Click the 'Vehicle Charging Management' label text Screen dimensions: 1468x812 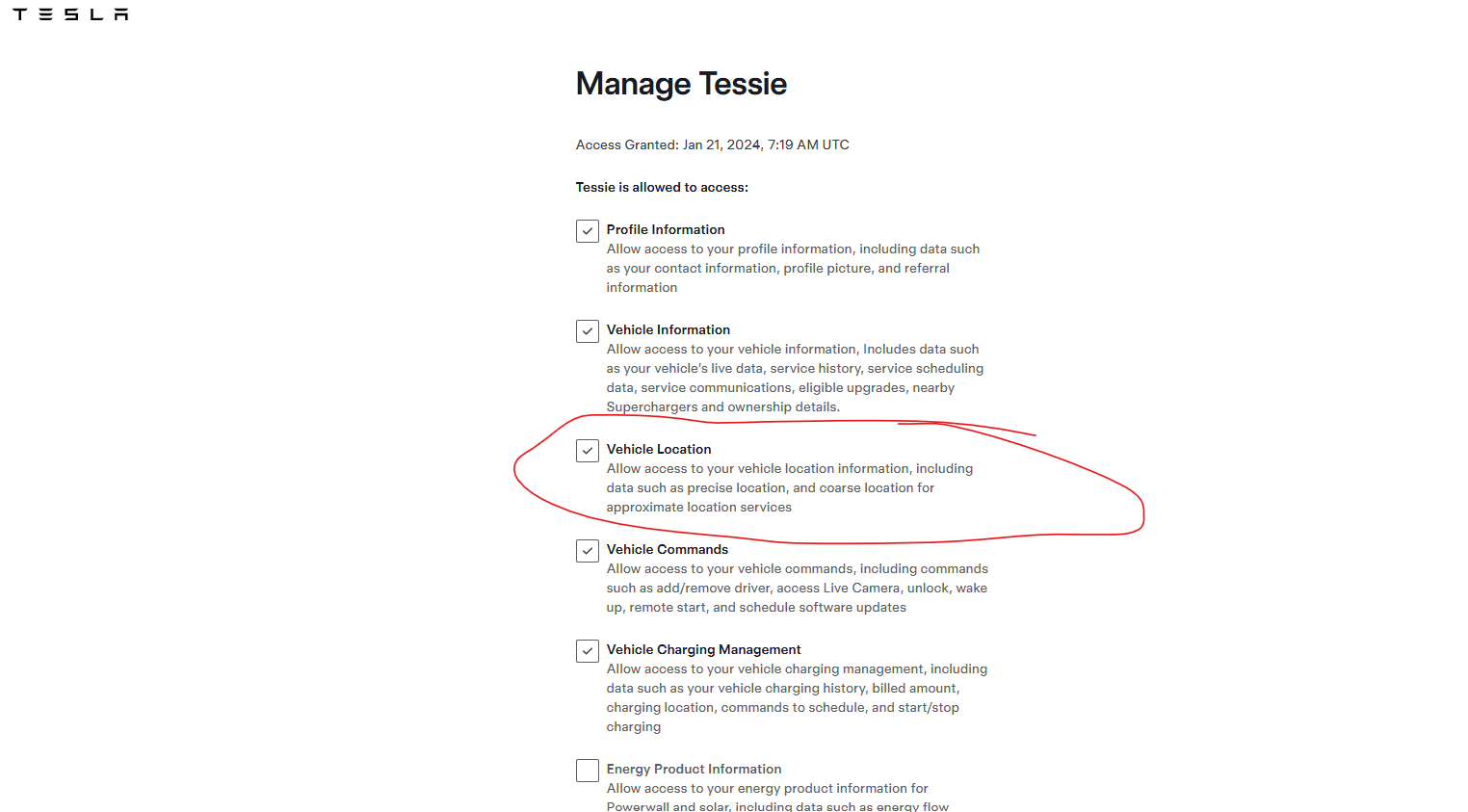[x=704, y=649]
